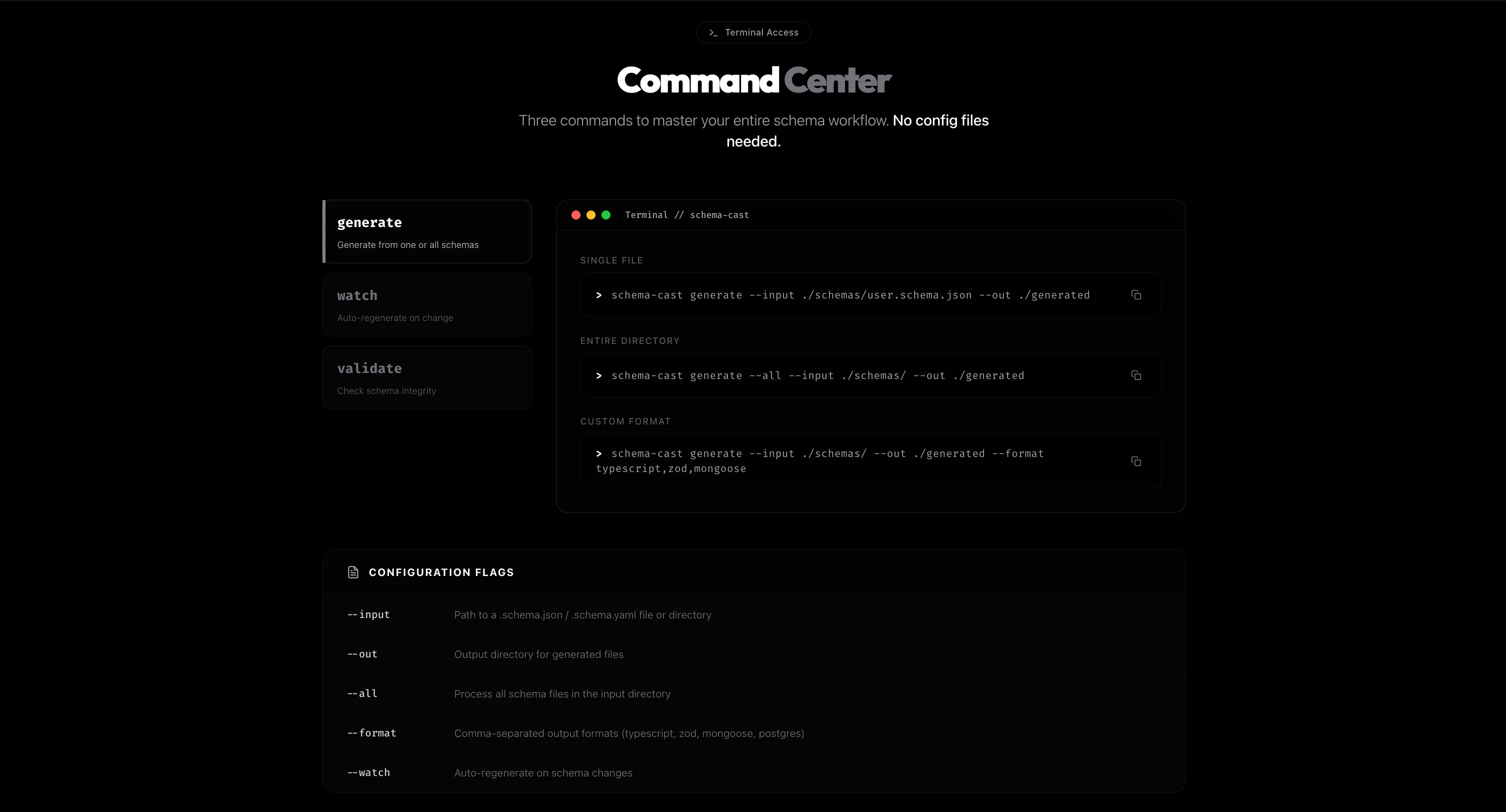Image resolution: width=1506 pixels, height=812 pixels.
Task: Click 'No config files needed.' text
Action: tap(857, 131)
